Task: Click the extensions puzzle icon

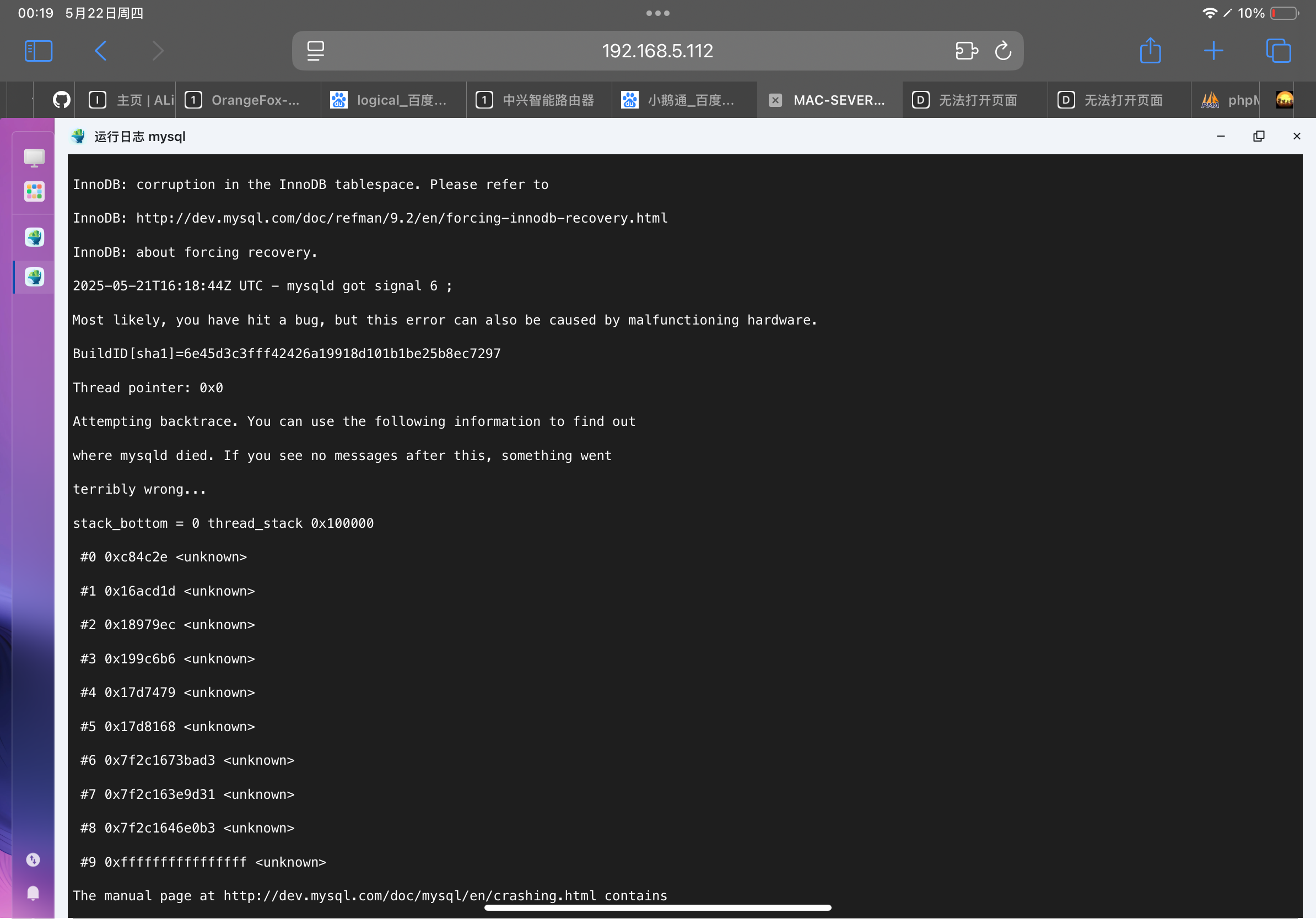Action: pos(967,51)
